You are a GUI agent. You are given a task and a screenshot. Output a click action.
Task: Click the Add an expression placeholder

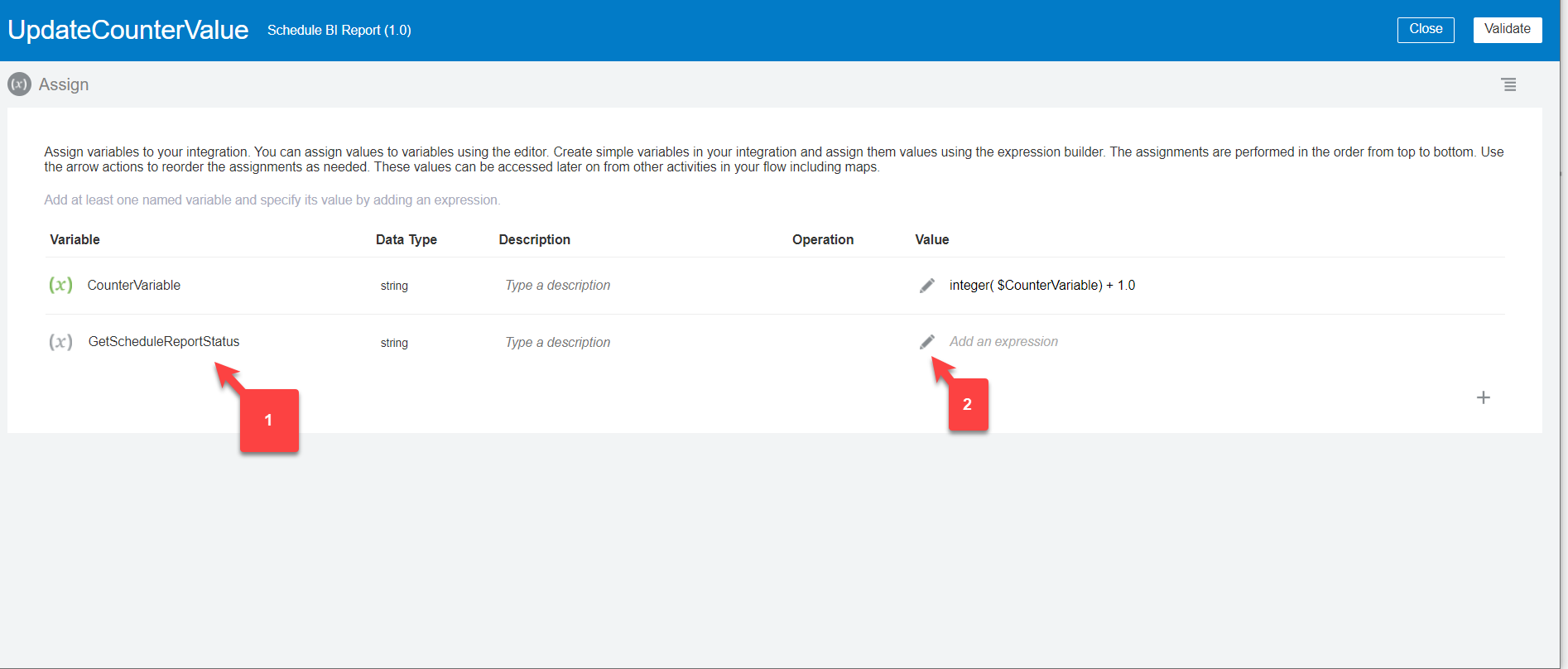pos(1003,342)
